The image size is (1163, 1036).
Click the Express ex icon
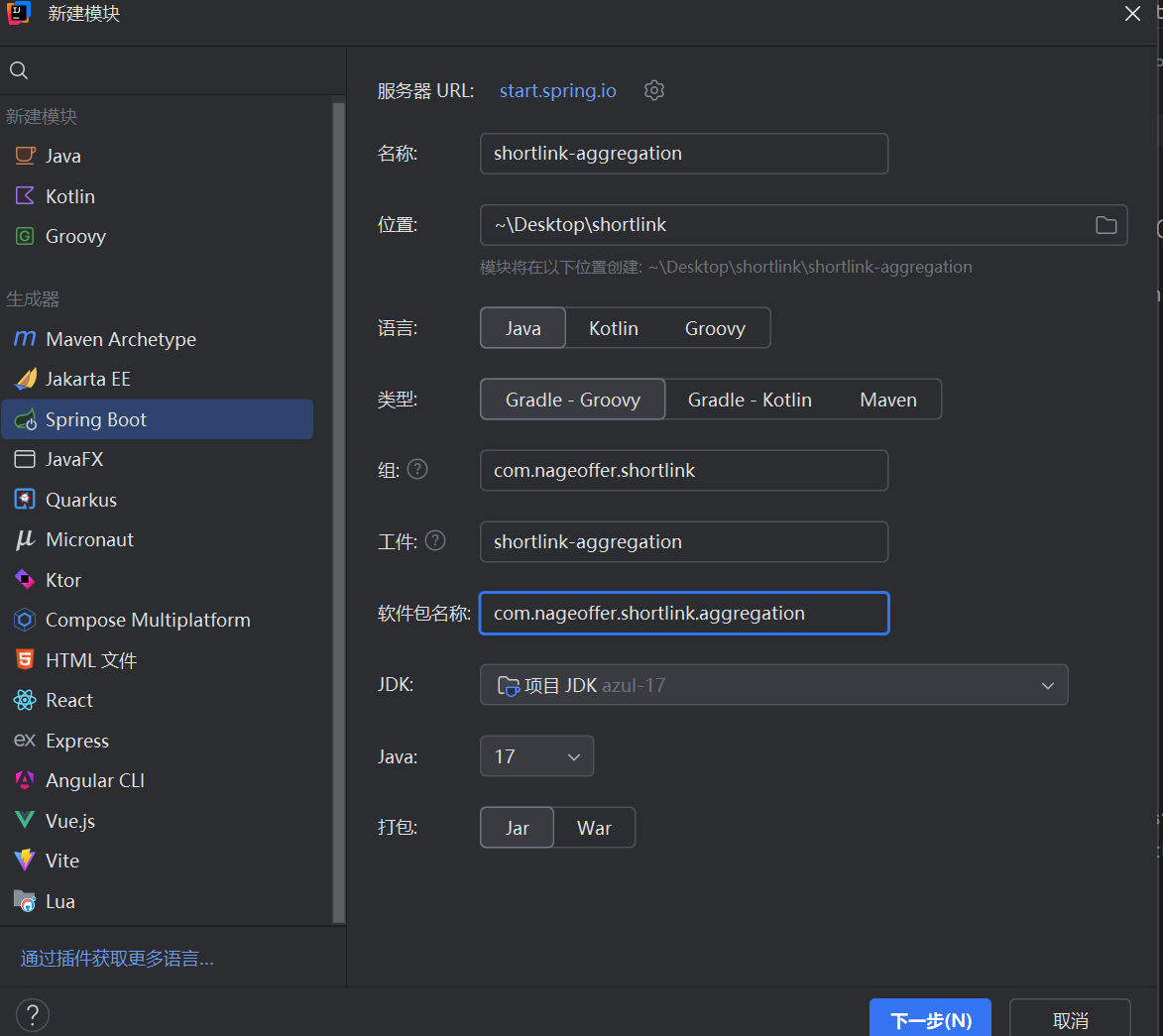coord(25,740)
